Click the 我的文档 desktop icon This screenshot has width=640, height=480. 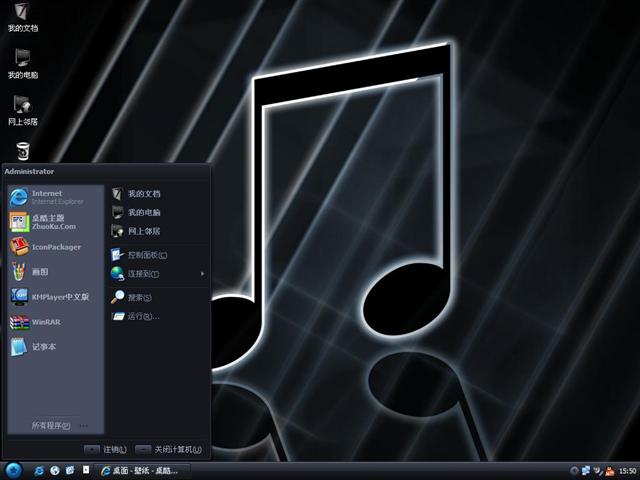(x=22, y=16)
